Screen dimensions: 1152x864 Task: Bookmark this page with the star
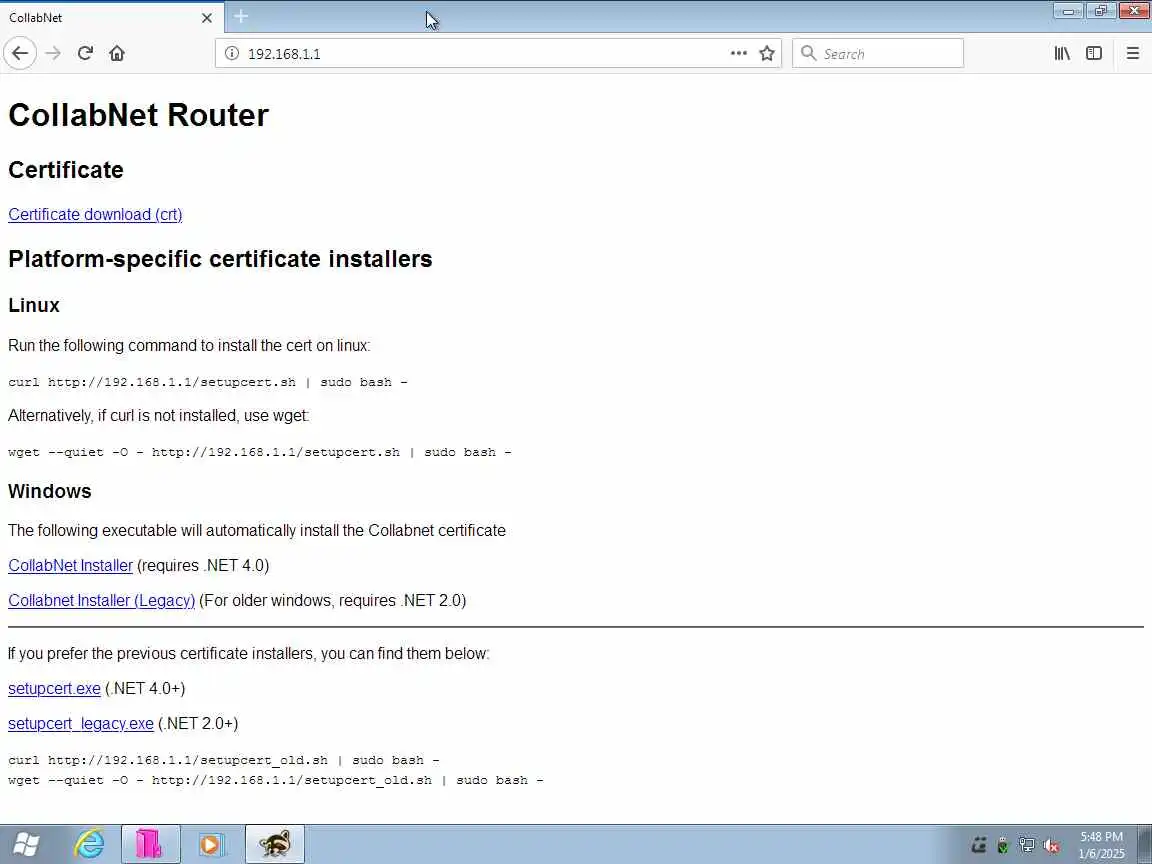click(767, 53)
